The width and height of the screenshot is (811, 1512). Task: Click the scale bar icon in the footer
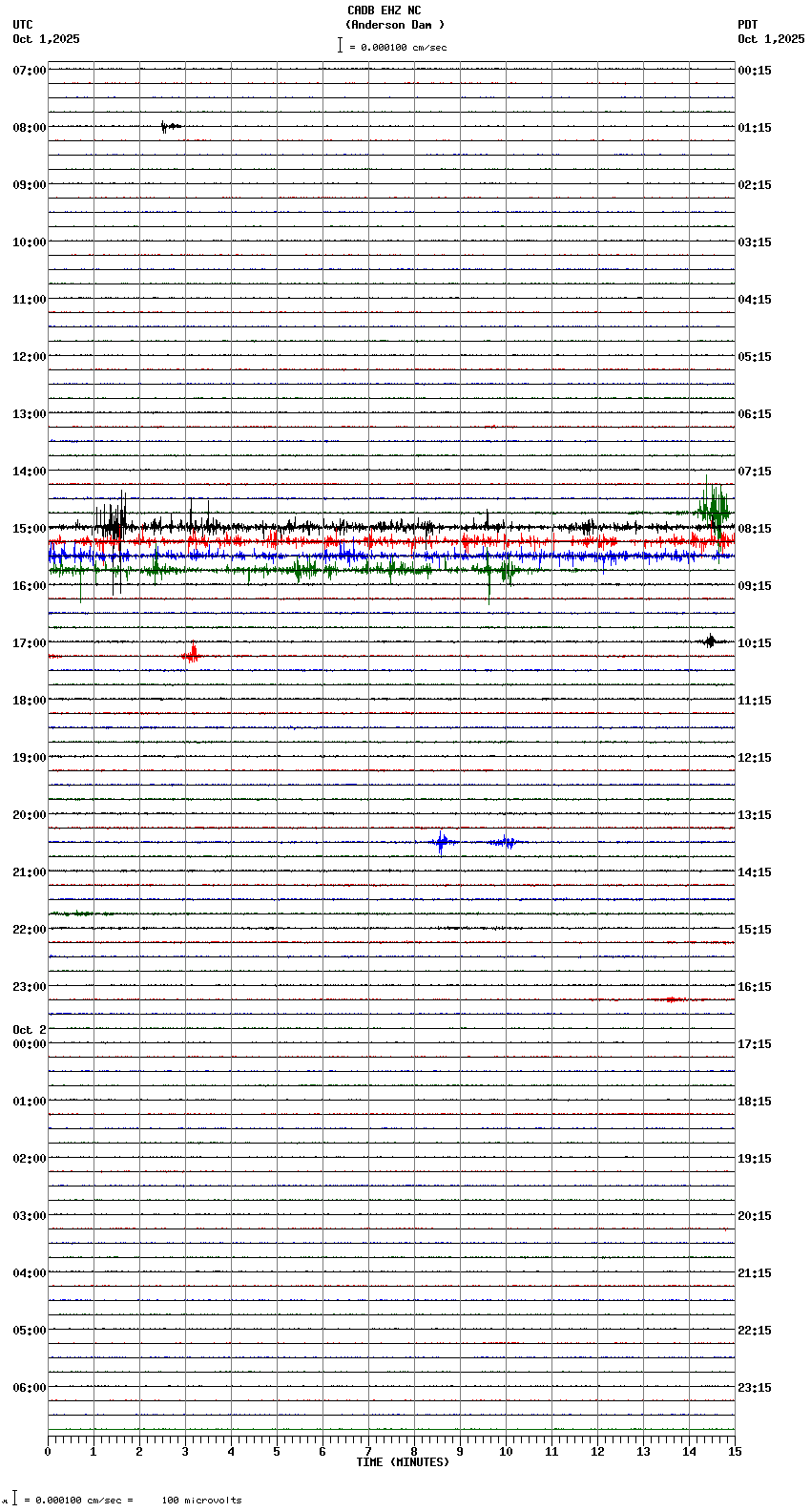(14, 1499)
